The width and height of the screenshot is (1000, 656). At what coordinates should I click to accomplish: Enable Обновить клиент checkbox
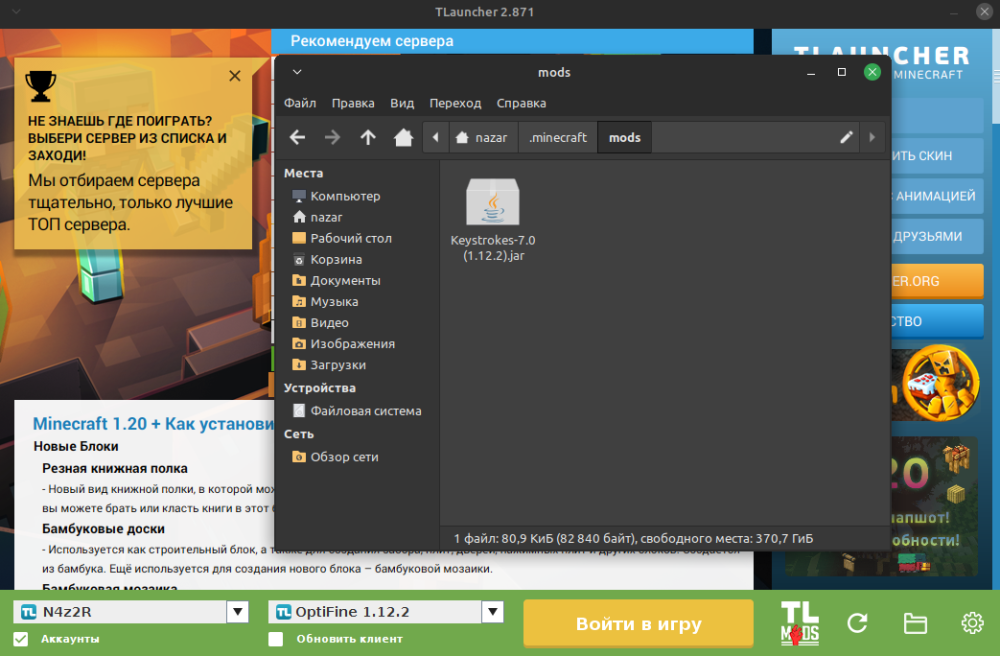276,639
